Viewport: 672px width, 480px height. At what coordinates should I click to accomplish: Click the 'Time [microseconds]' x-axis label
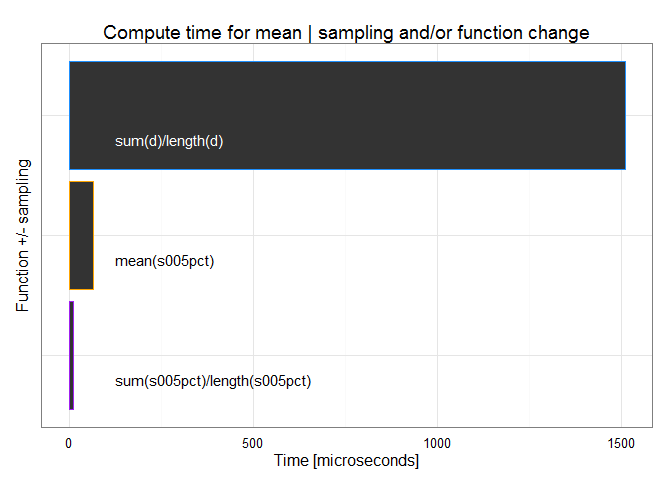[x=346, y=461]
